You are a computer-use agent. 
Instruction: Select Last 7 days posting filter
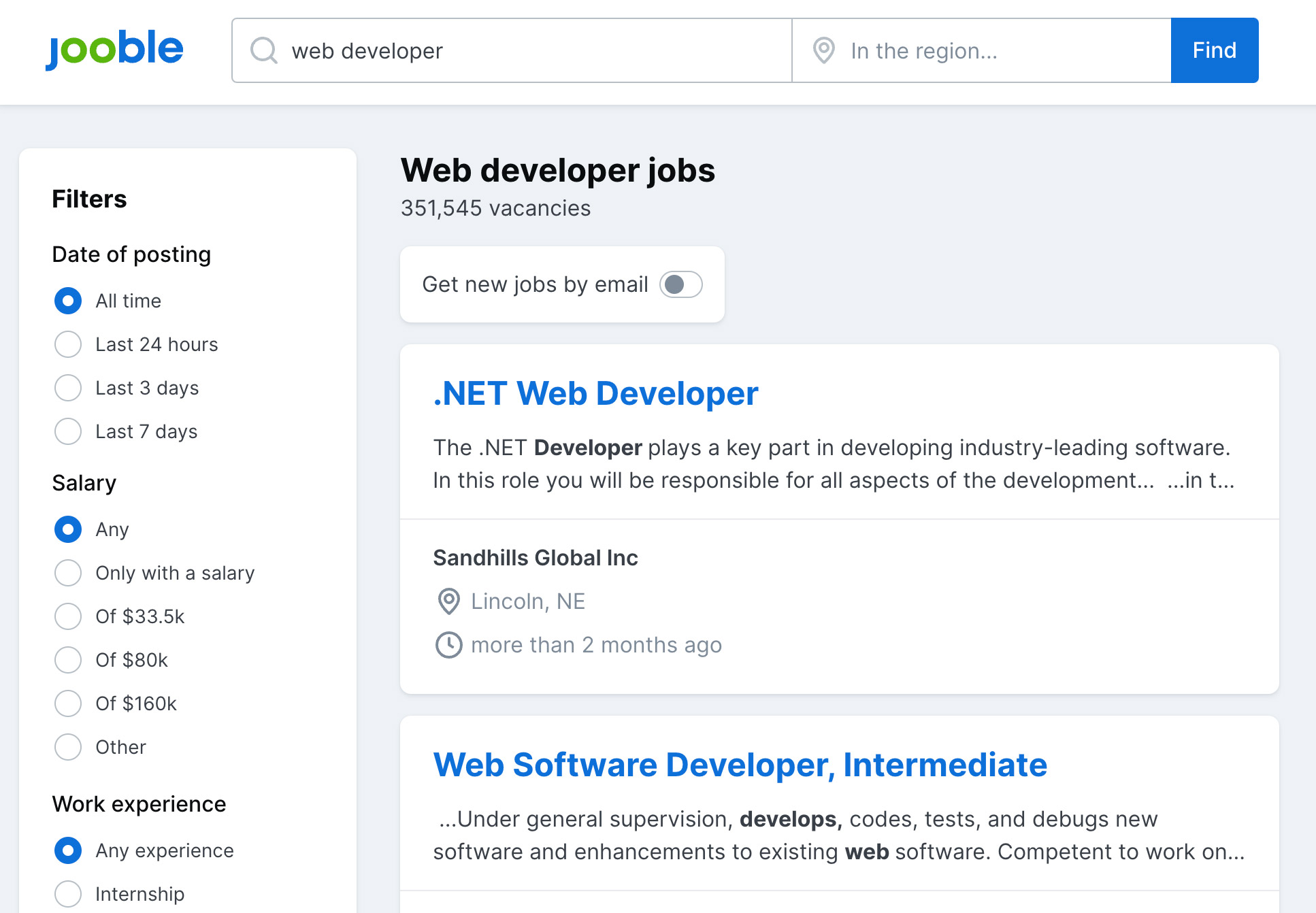(x=68, y=431)
